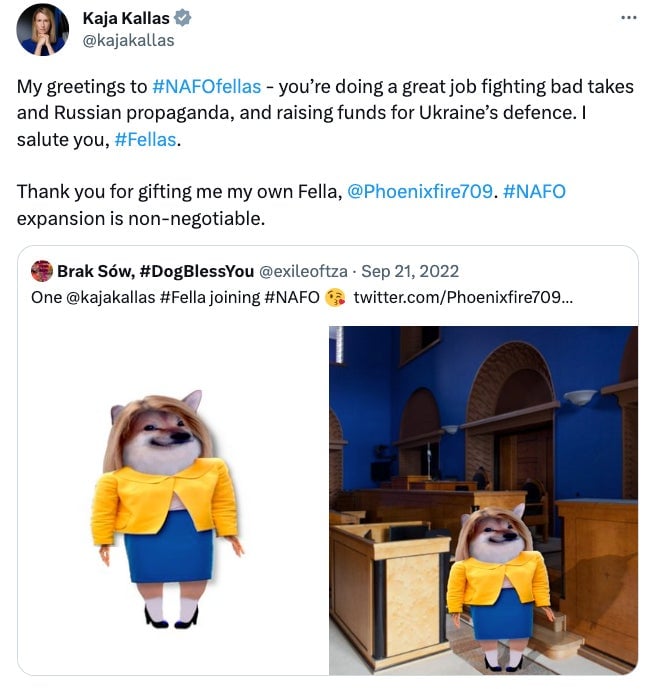Visit the @Phoenixfire709 mention
The width and height of the screenshot is (655, 689).
[419, 190]
